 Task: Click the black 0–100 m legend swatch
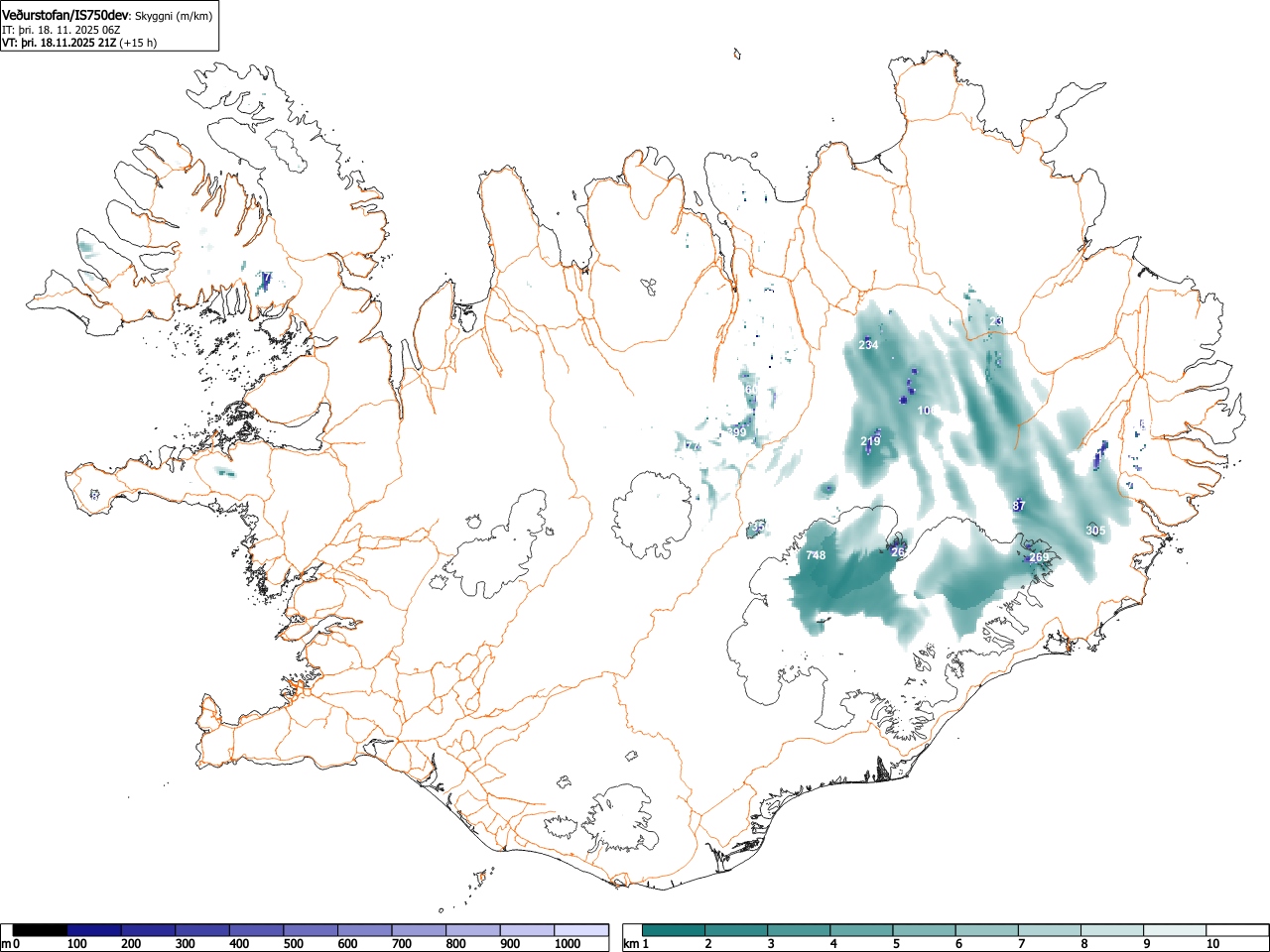pos(41,930)
